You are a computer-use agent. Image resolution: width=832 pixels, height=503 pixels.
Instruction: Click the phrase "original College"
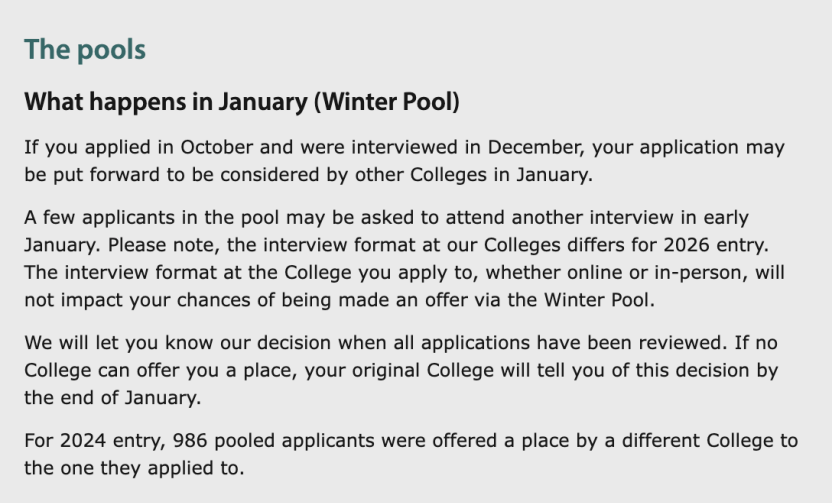tap(423, 370)
